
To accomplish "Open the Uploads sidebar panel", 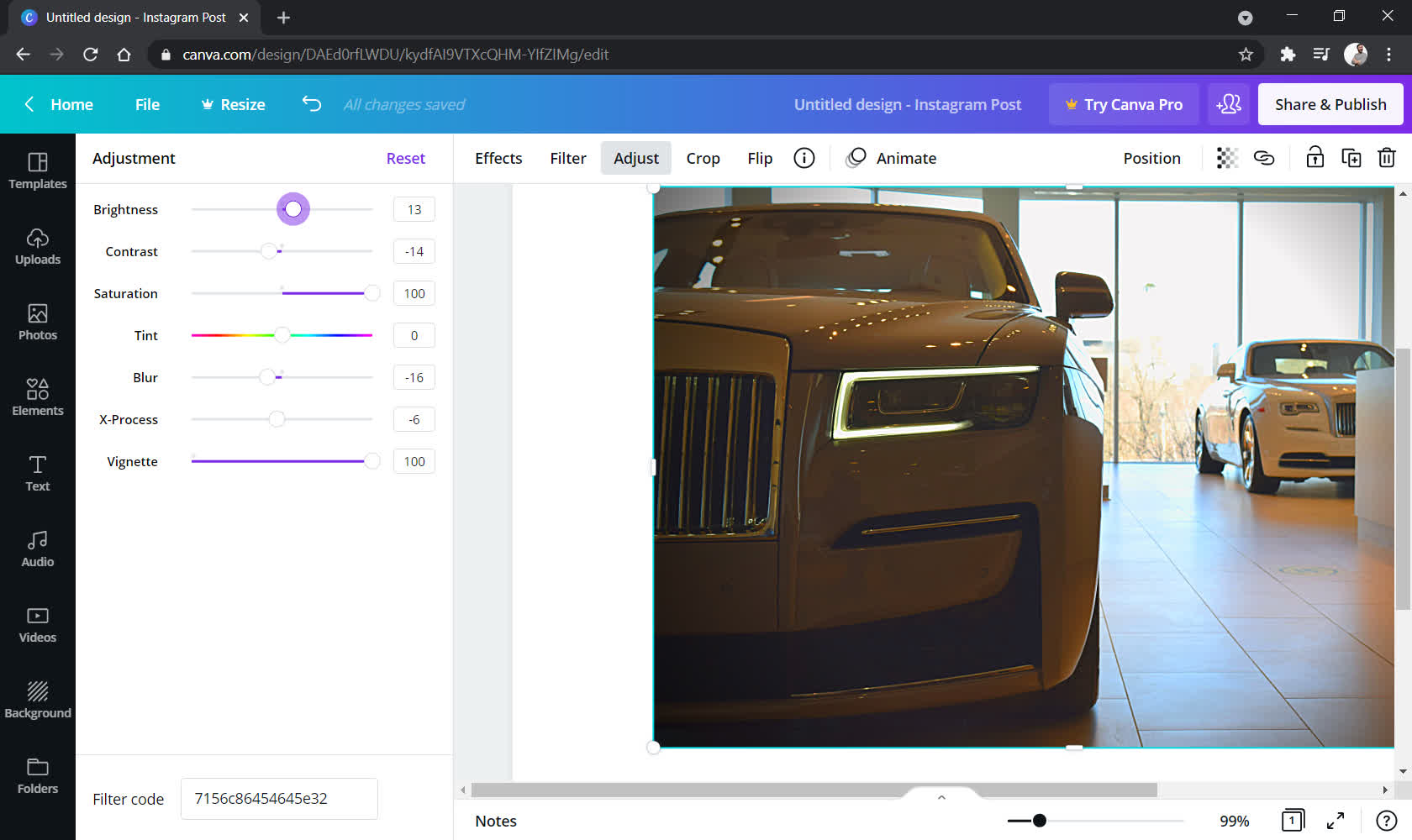I will click(38, 246).
